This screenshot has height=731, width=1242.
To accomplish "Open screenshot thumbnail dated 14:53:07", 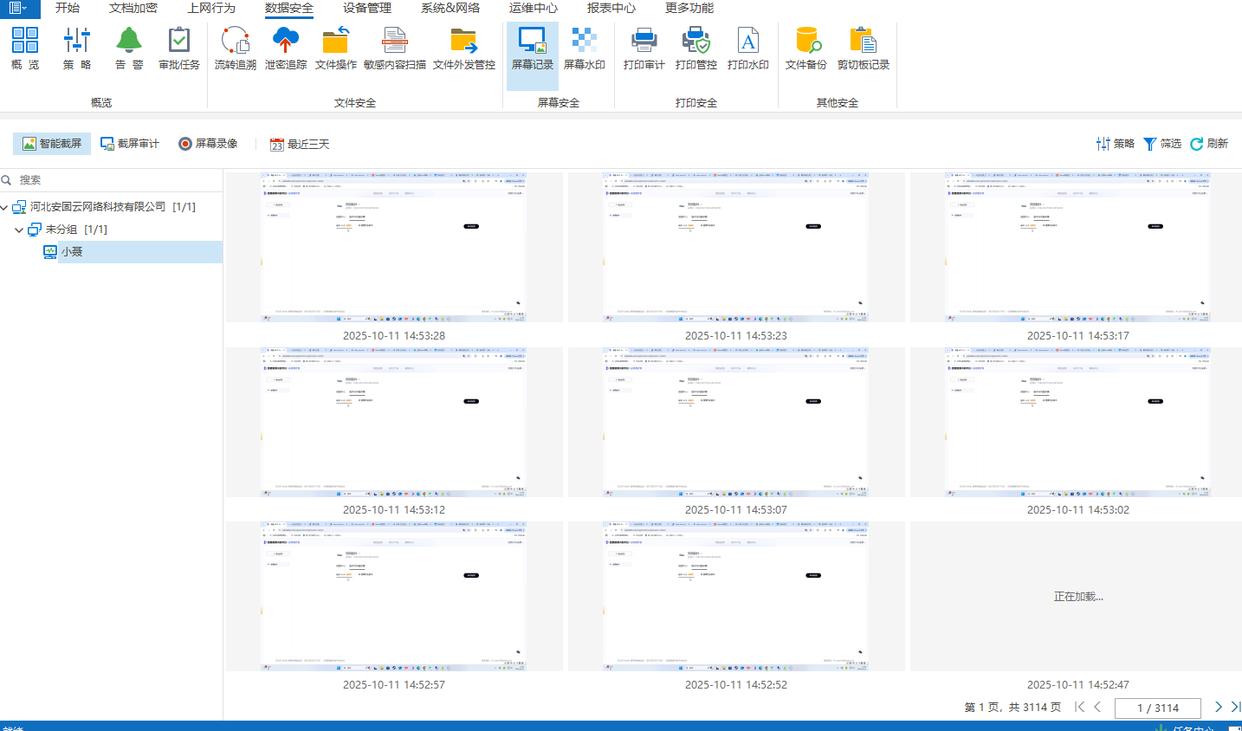I will point(736,422).
